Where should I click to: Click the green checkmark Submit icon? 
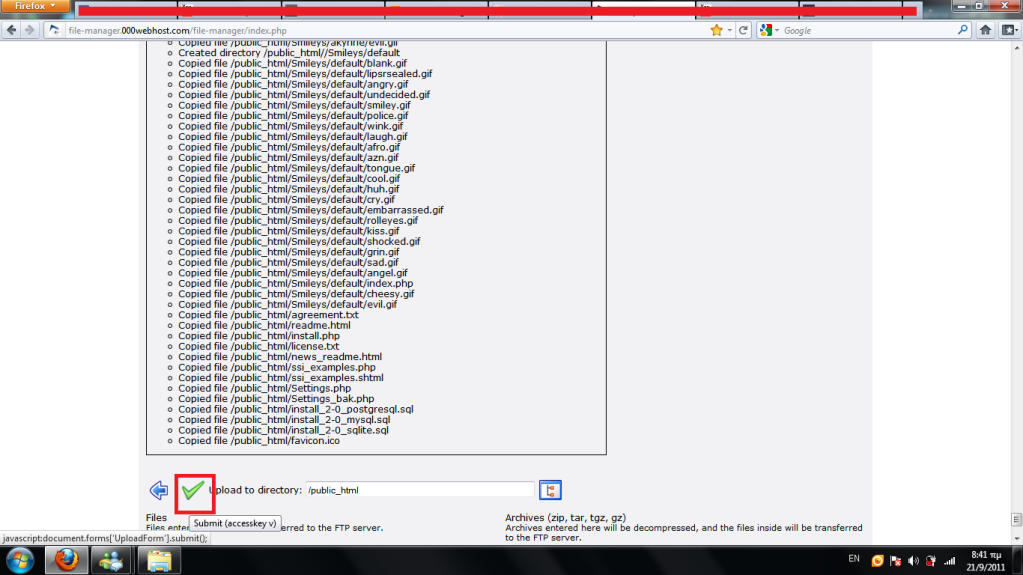(x=193, y=490)
